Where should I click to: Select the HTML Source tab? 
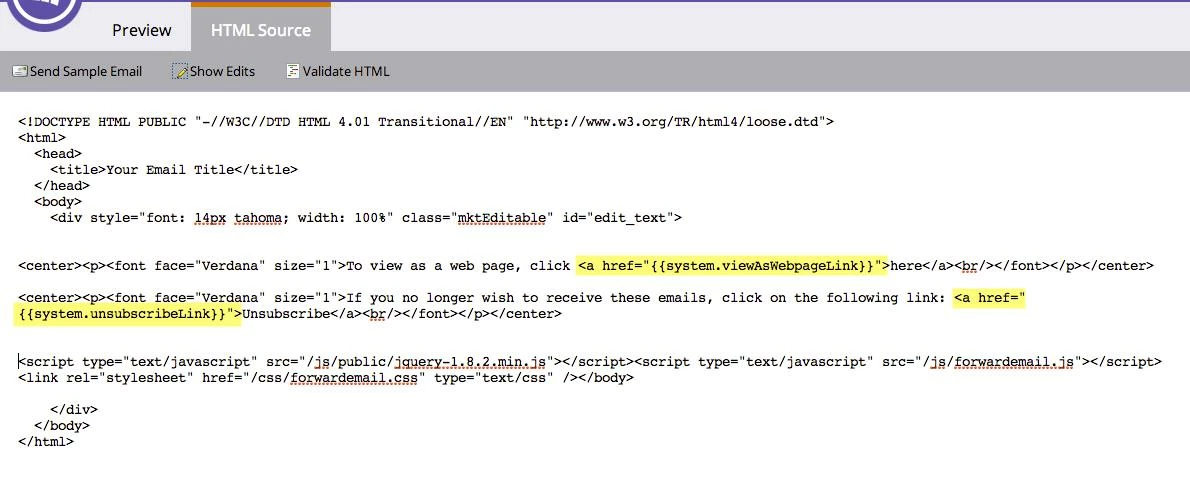[x=261, y=30]
